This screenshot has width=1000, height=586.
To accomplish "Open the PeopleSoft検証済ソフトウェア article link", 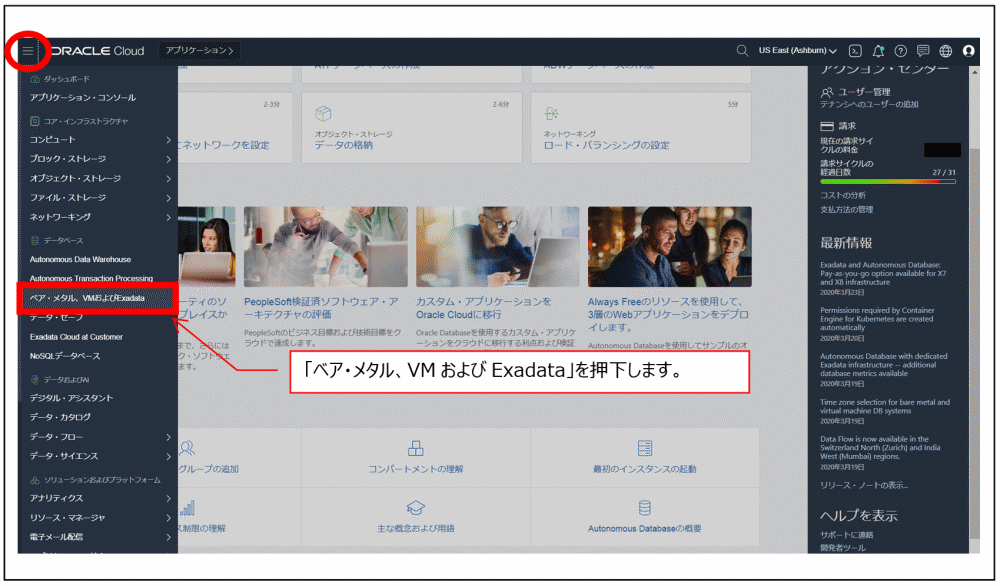I will [x=321, y=308].
